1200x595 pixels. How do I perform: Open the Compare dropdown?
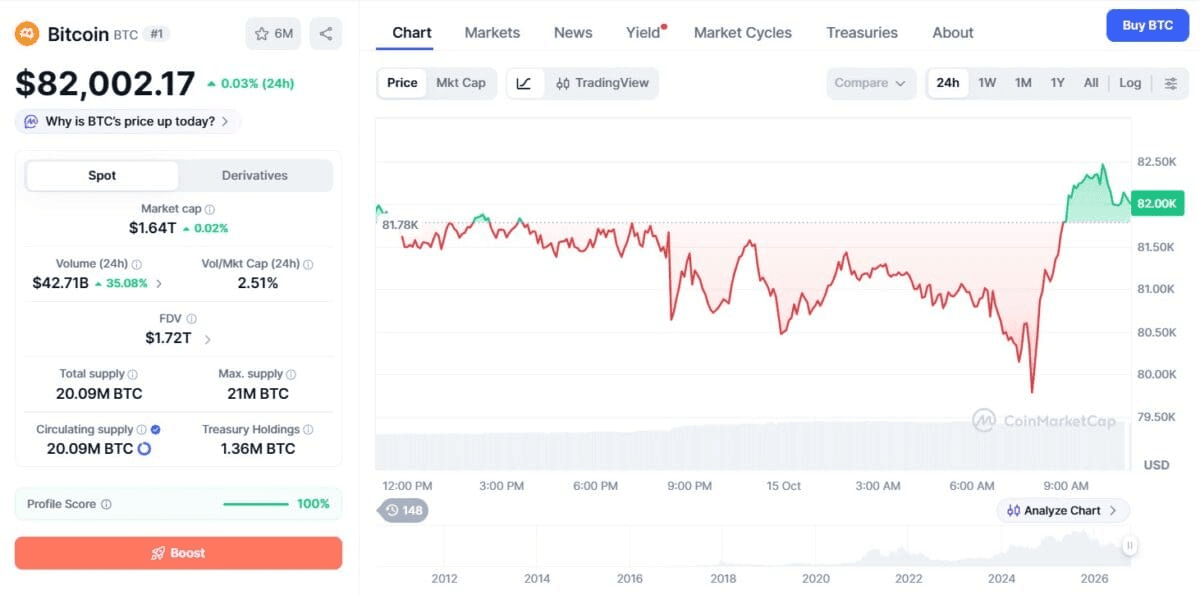coord(871,83)
